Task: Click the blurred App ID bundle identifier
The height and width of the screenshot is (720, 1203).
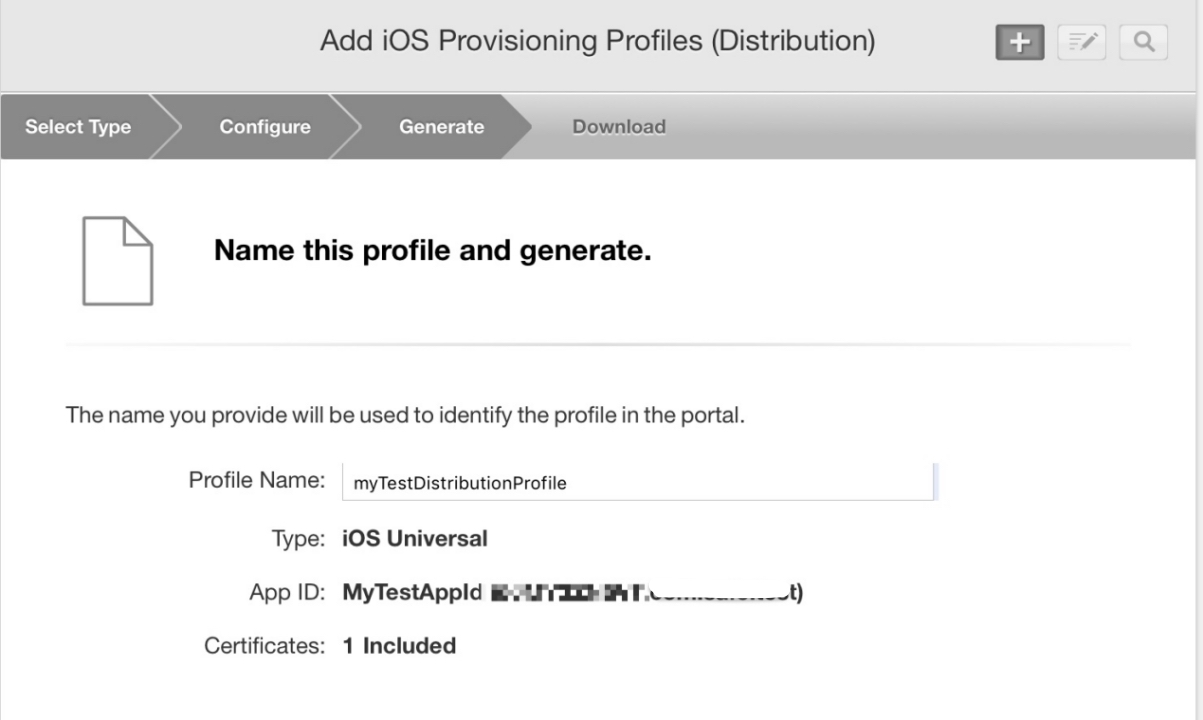Action: 647,593
